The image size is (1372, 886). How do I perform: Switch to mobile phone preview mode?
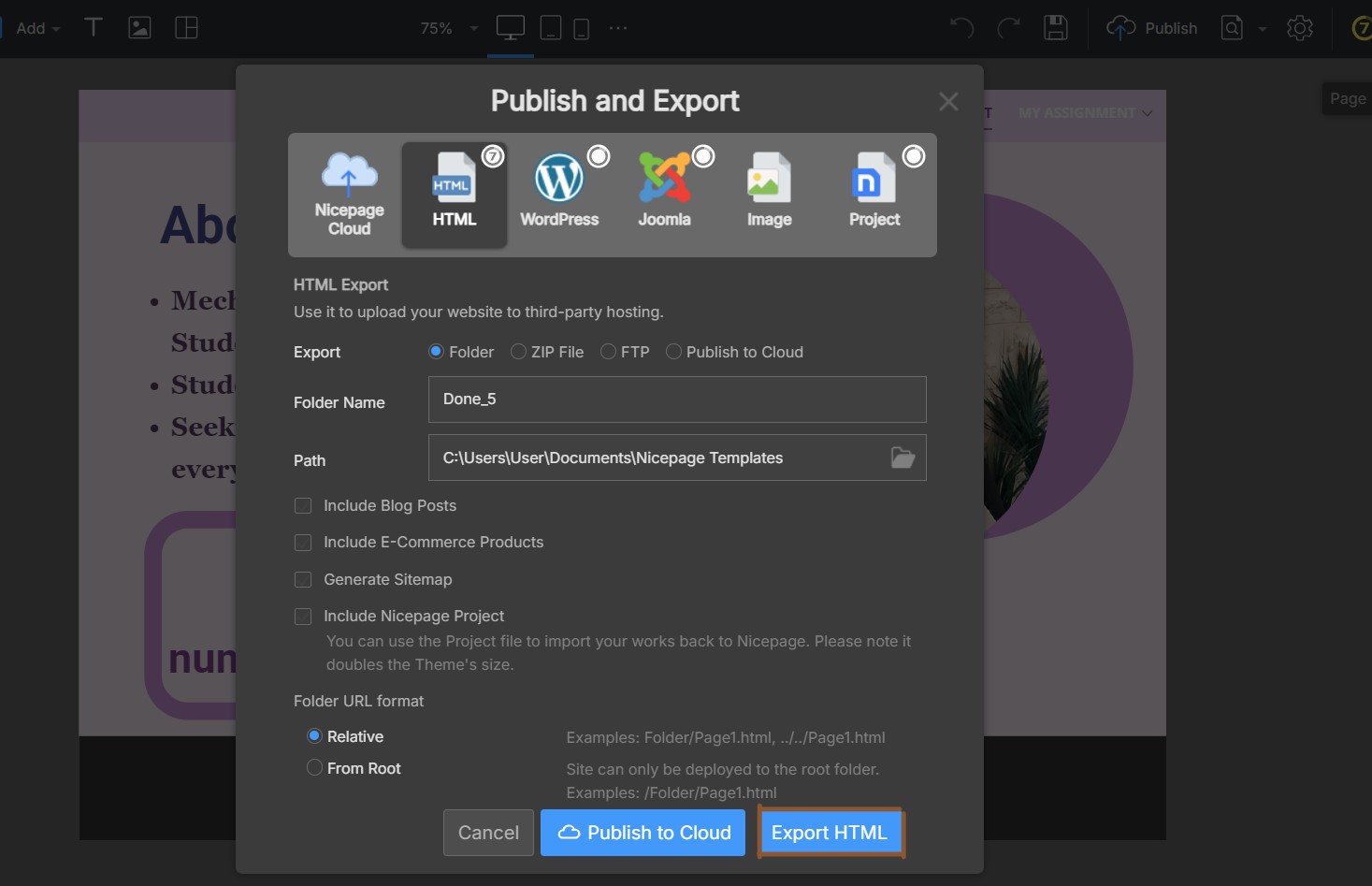pyautogui.click(x=582, y=27)
